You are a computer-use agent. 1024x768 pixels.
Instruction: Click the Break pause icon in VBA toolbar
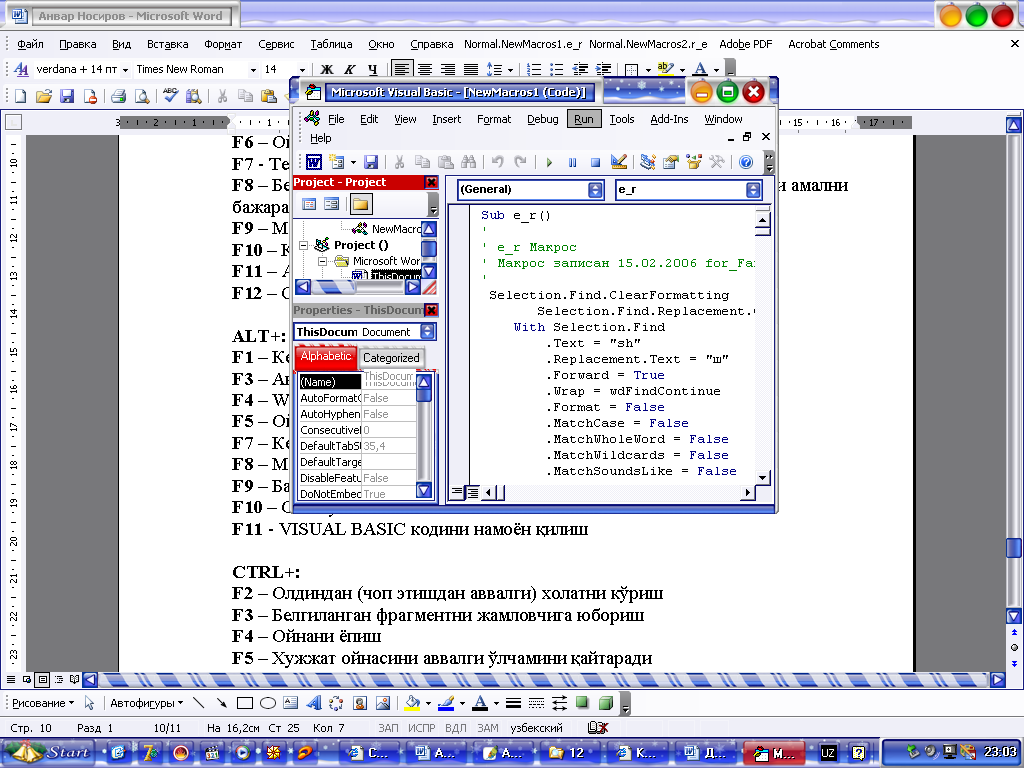pos(572,162)
